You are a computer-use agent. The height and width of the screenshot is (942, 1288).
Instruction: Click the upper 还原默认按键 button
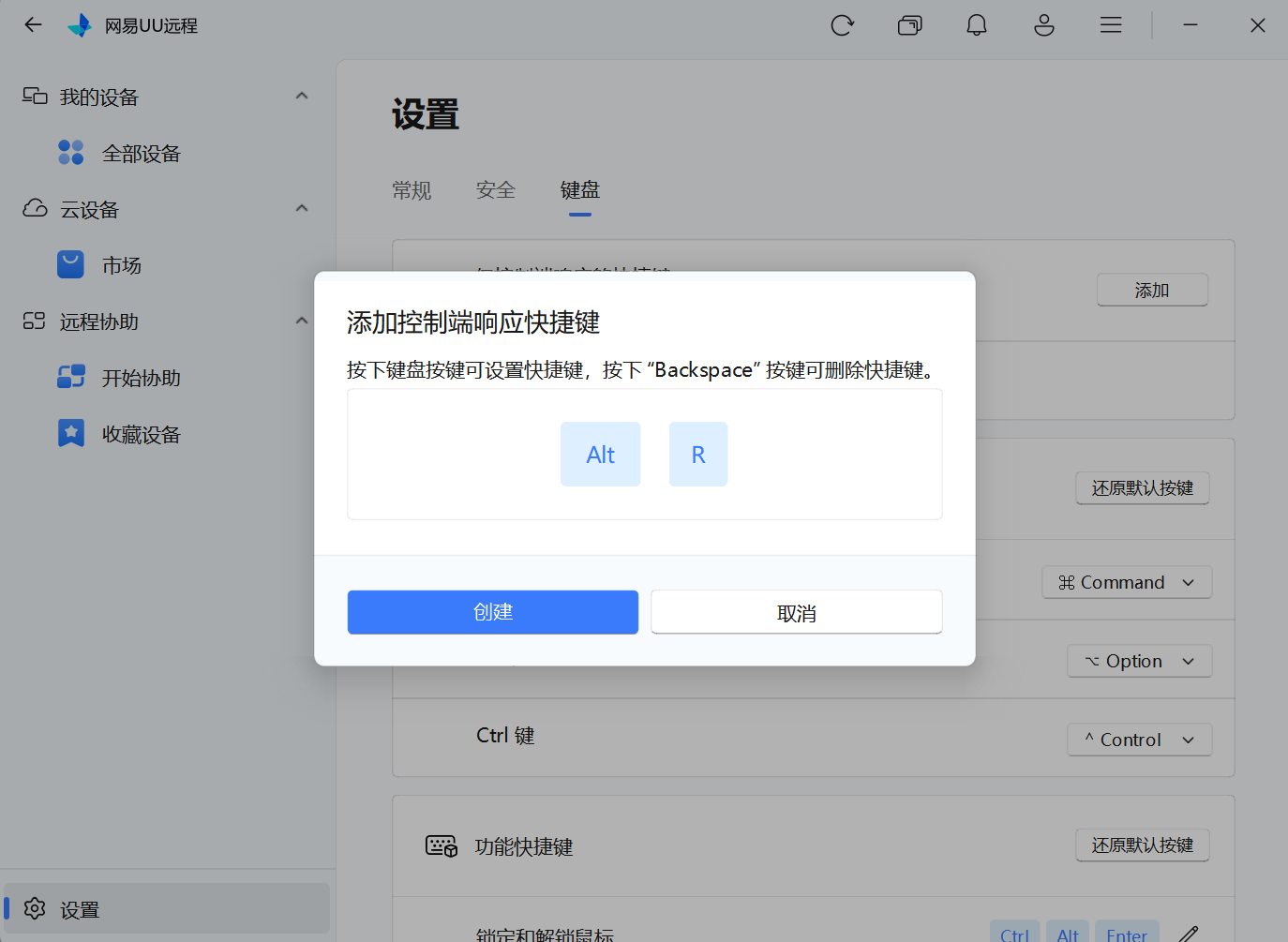pyautogui.click(x=1143, y=487)
